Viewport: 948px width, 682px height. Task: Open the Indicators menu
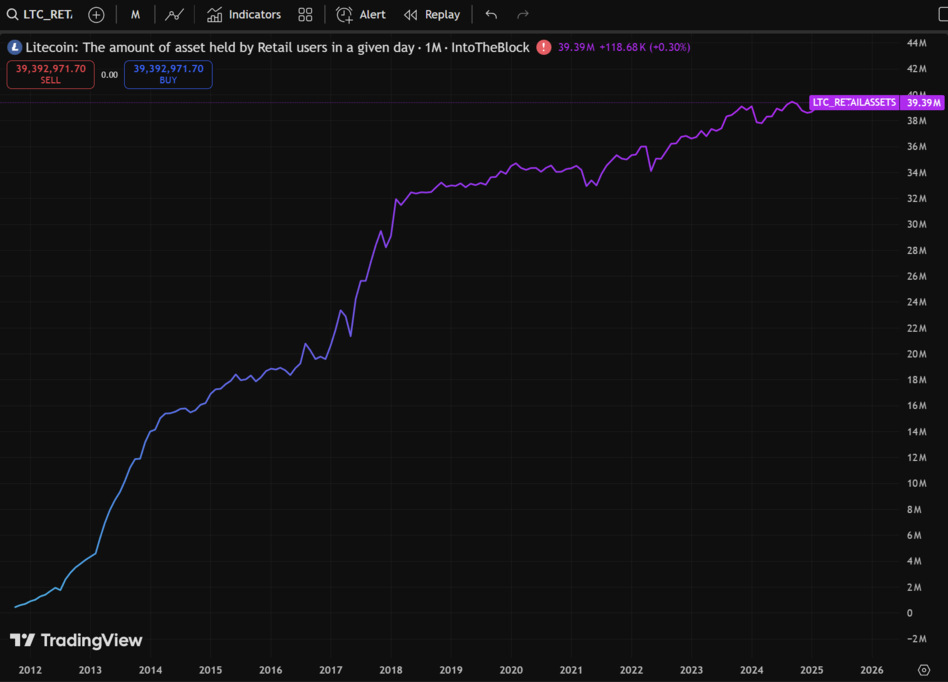coord(244,15)
